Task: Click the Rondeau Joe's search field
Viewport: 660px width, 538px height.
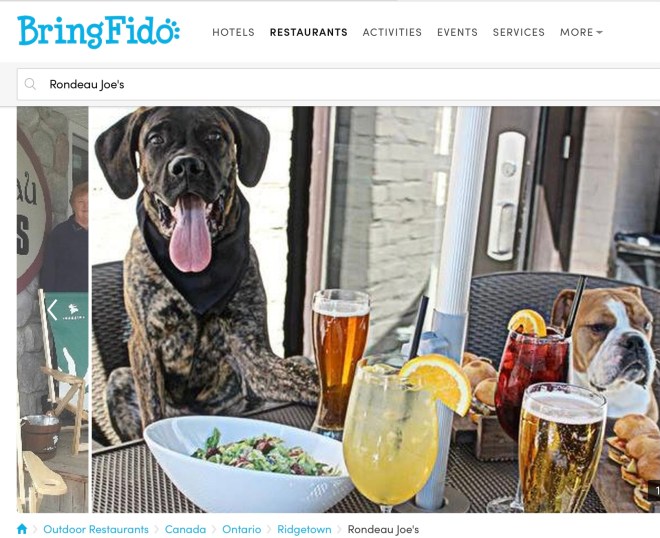Action: 338,84
